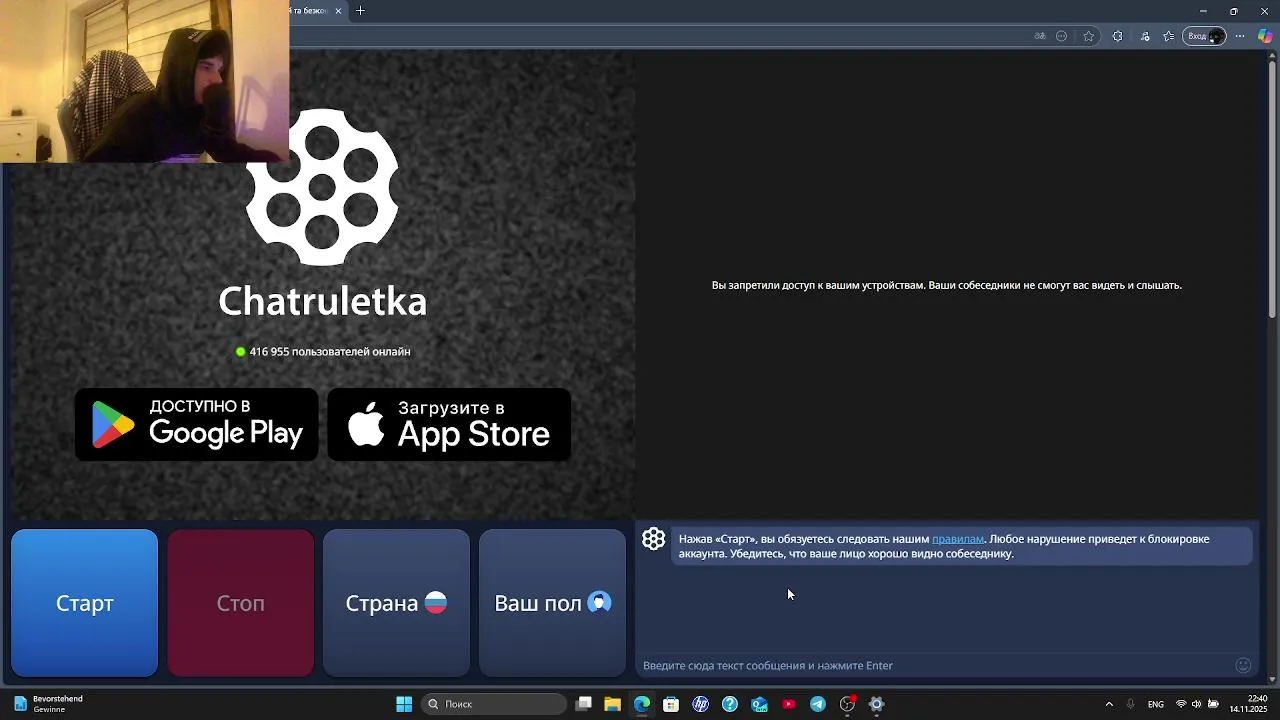Click the App Store download badge
This screenshot has height=720, width=1280.
click(450, 425)
